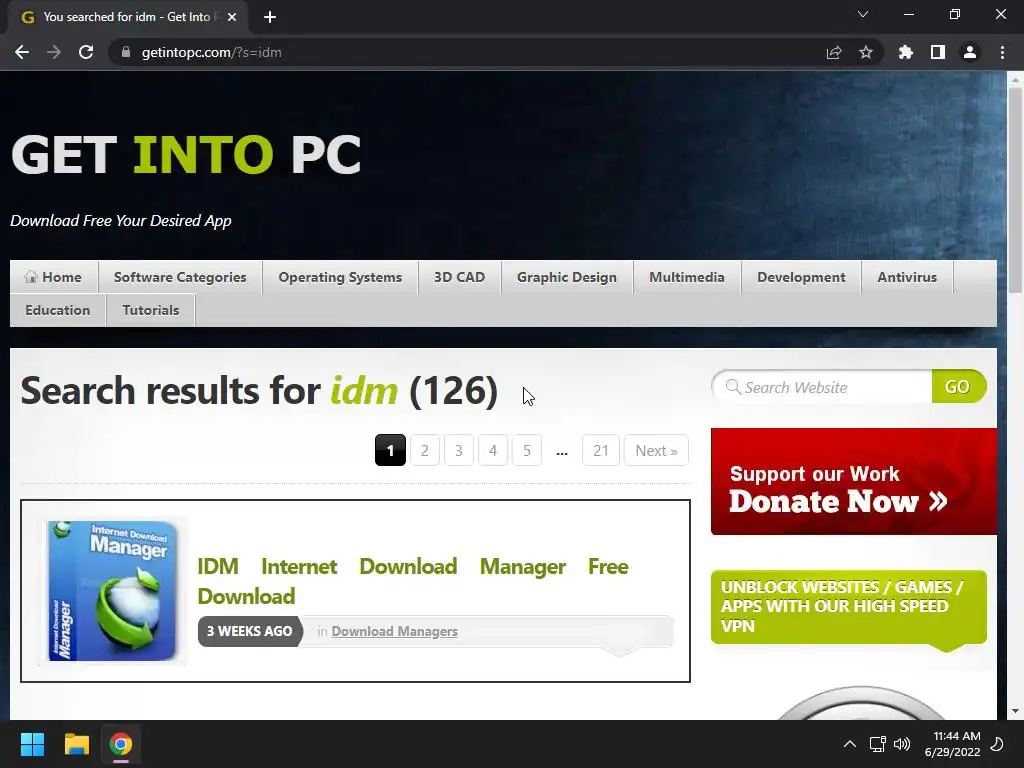Open the Chrome profile icon

pyautogui.click(x=970, y=52)
